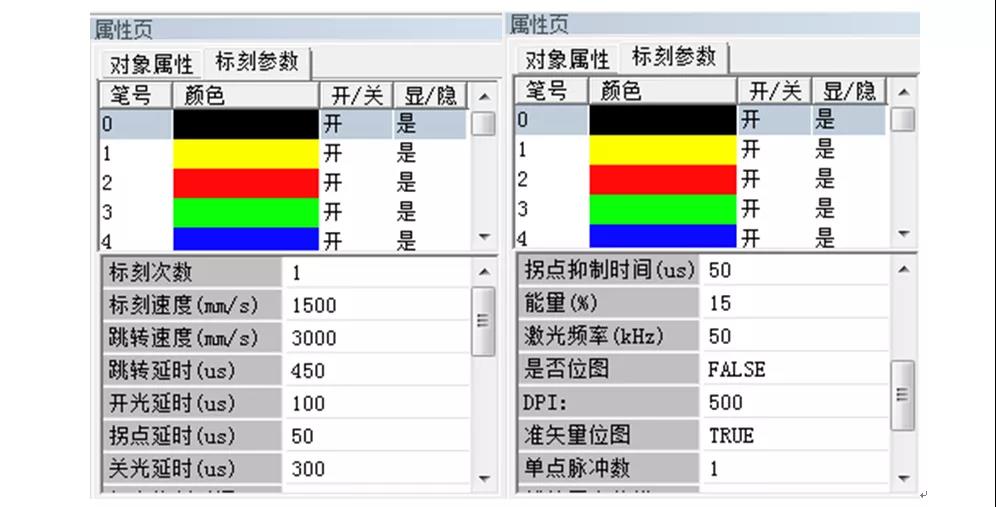996x507 pixels.
Task: Click parameter list scroll-up arrow in right panel
Action: [903, 269]
